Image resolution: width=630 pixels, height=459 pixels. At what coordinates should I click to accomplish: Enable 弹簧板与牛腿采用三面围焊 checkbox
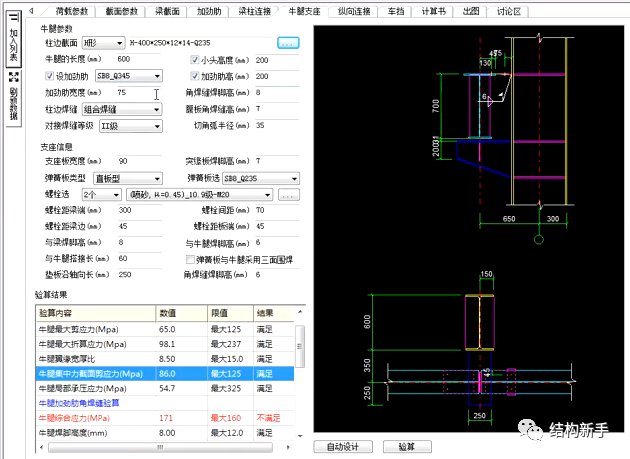(x=190, y=260)
